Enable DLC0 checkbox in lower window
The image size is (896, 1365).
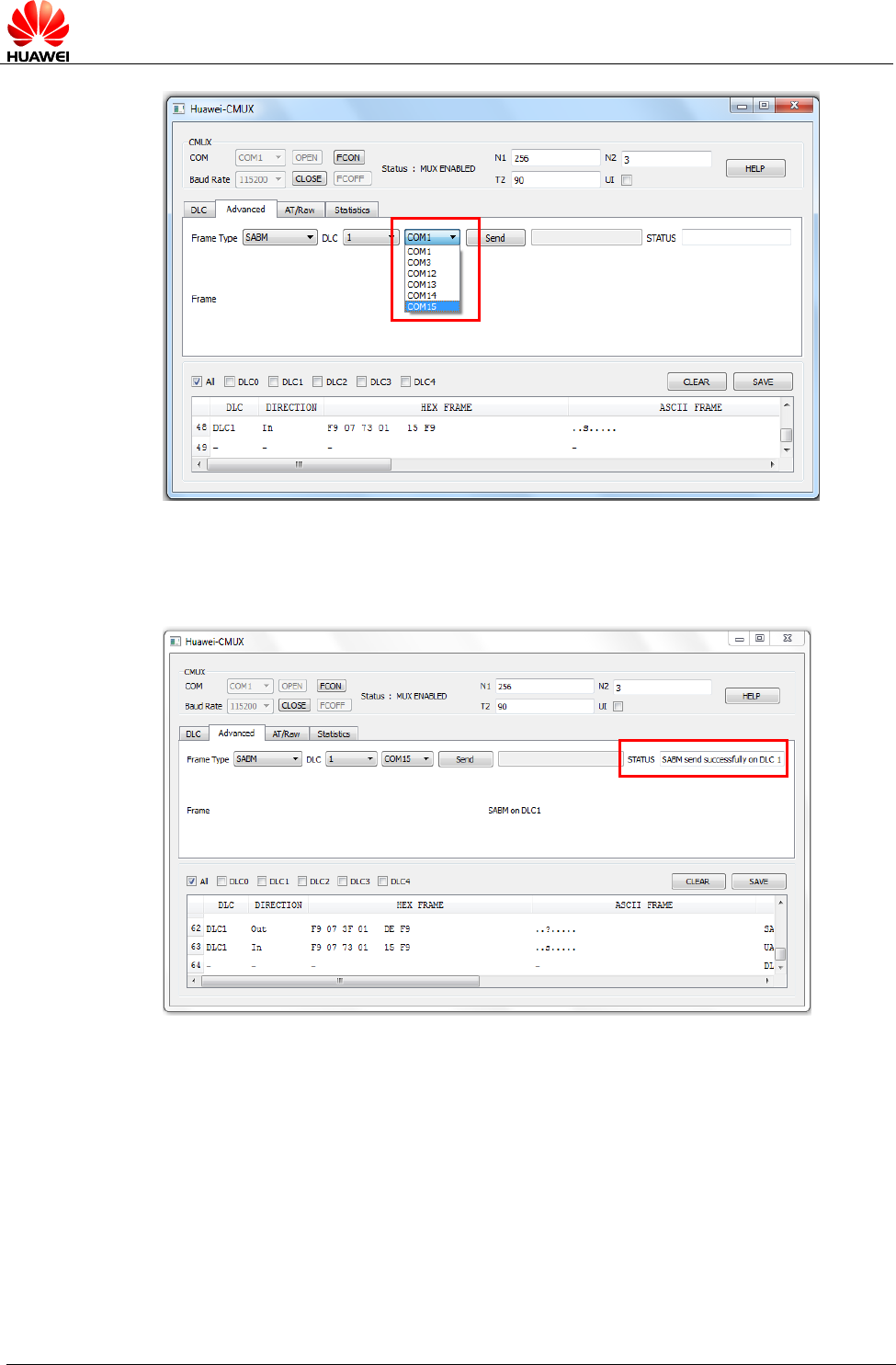click(x=221, y=881)
